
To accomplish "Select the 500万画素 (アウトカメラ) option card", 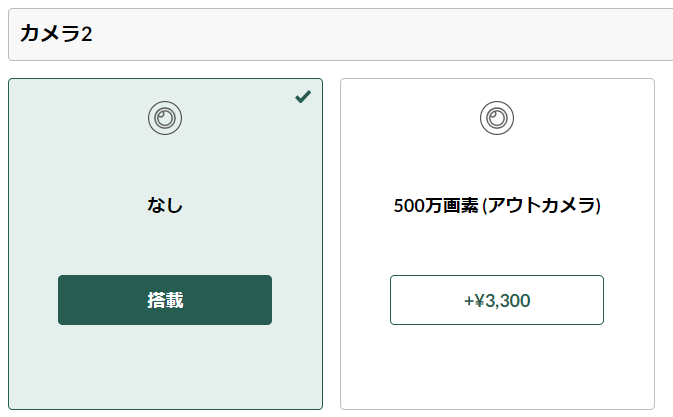I will tap(497, 244).
